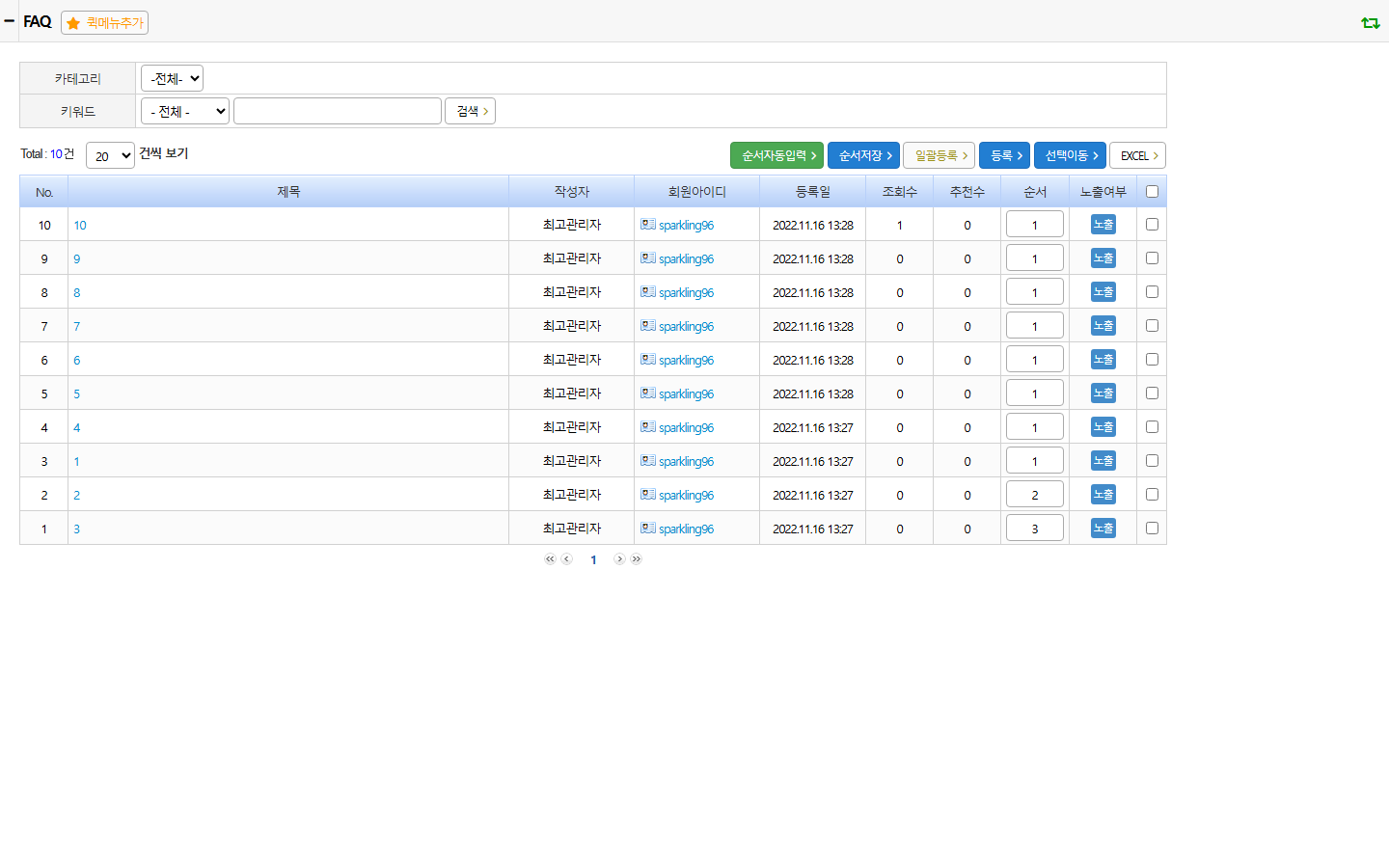The width and height of the screenshot is (1389, 868).
Task: Go to first page double-left arrow
Action: (550, 559)
